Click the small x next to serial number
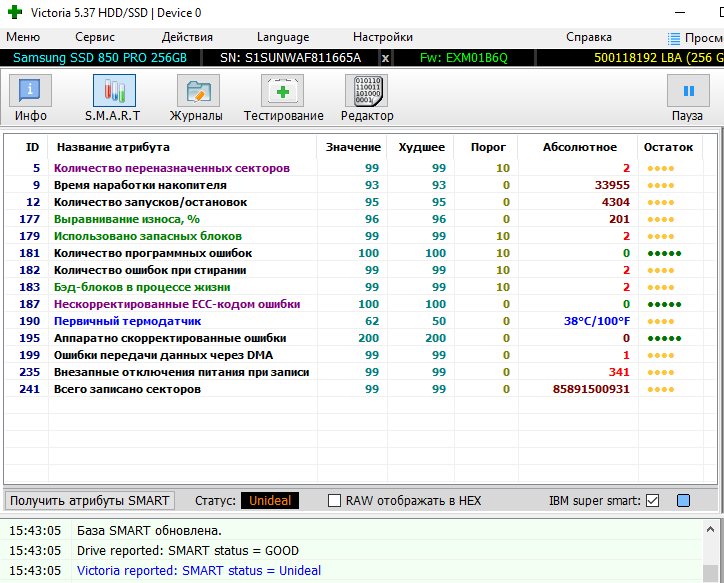Screen dimensions: 724x583 tap(386, 58)
